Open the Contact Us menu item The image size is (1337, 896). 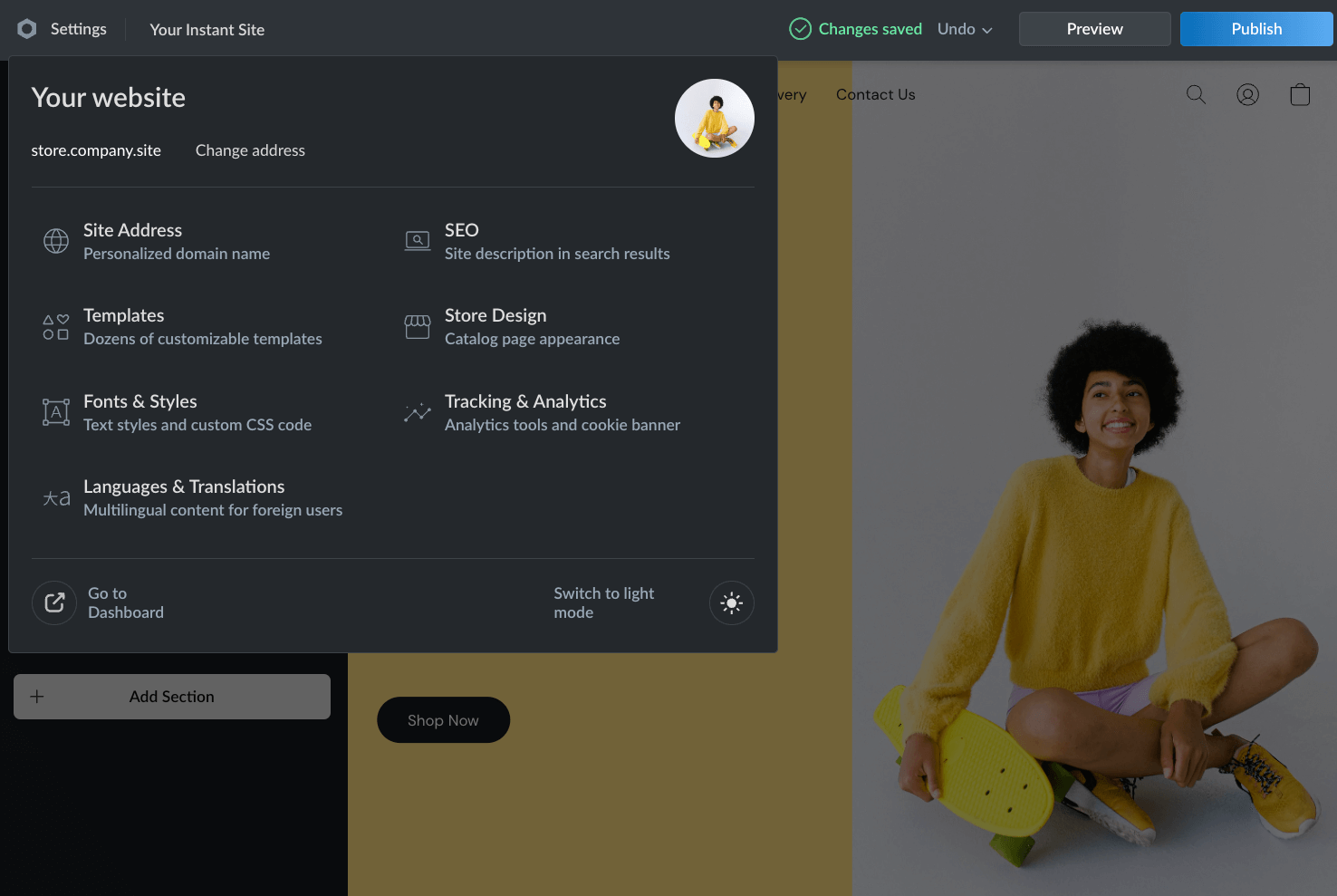(x=875, y=94)
